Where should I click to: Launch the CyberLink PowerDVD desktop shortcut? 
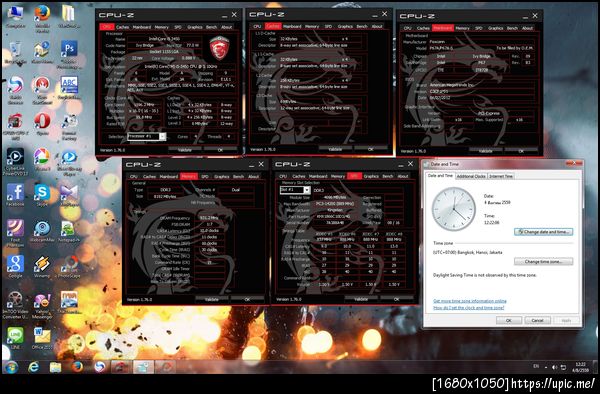click(x=15, y=161)
